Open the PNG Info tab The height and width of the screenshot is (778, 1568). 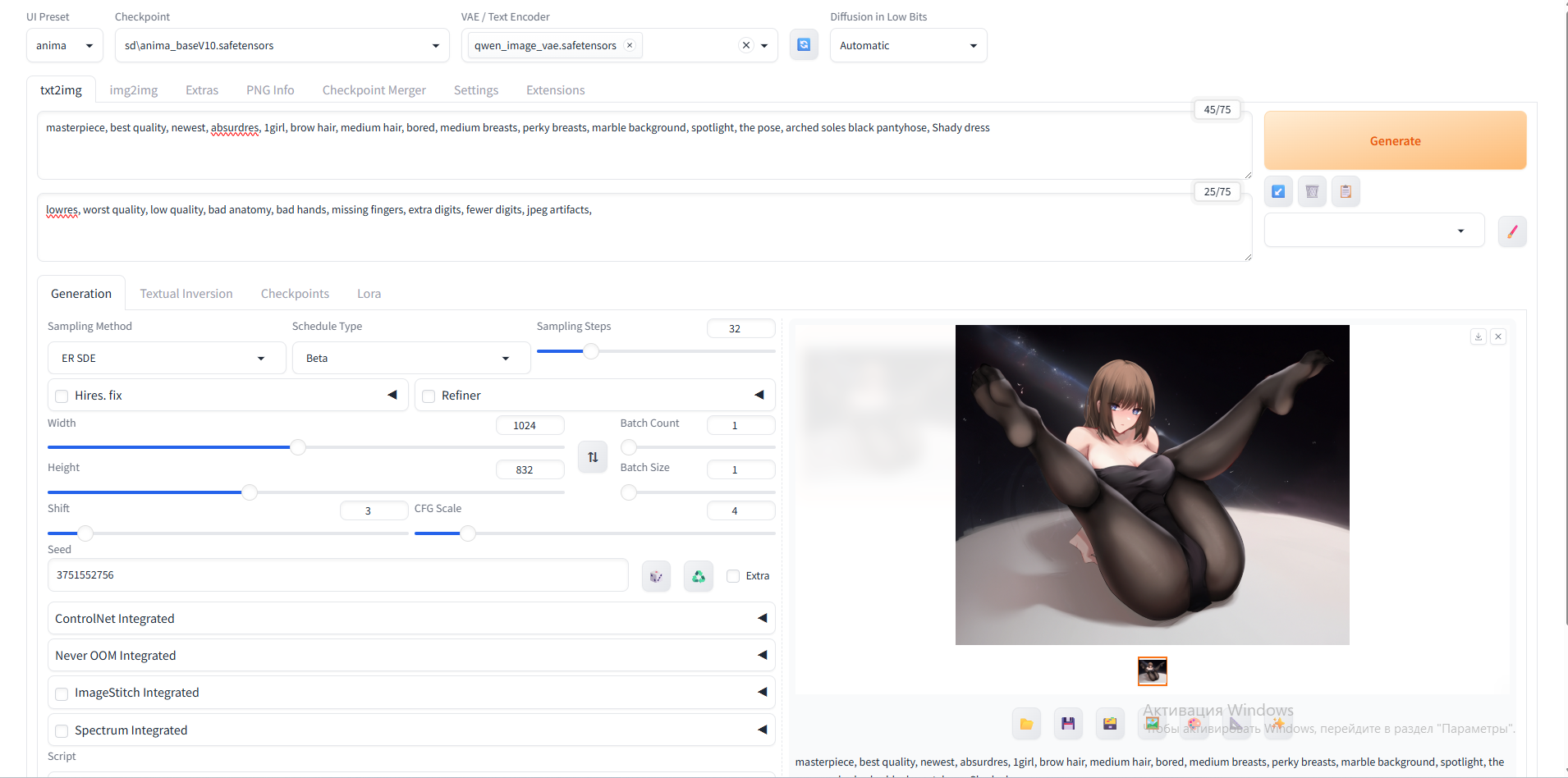click(x=270, y=90)
